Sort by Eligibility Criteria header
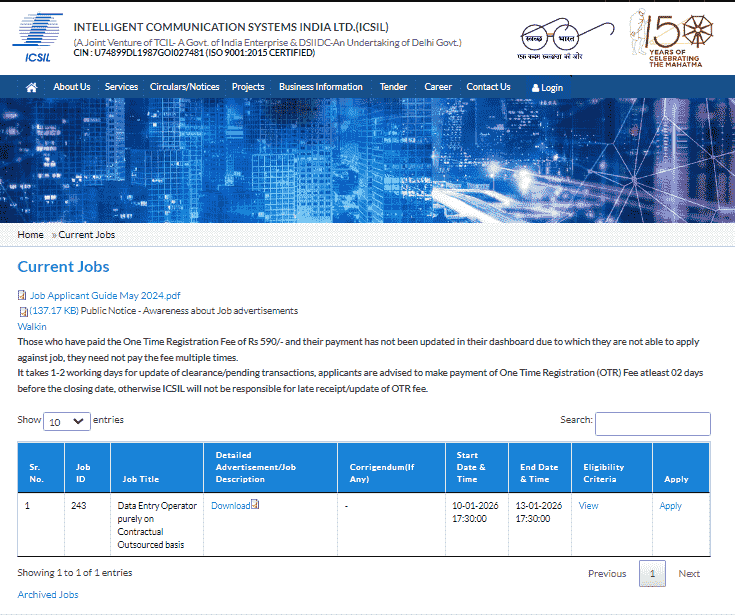This screenshot has width=735, height=615. coord(612,467)
